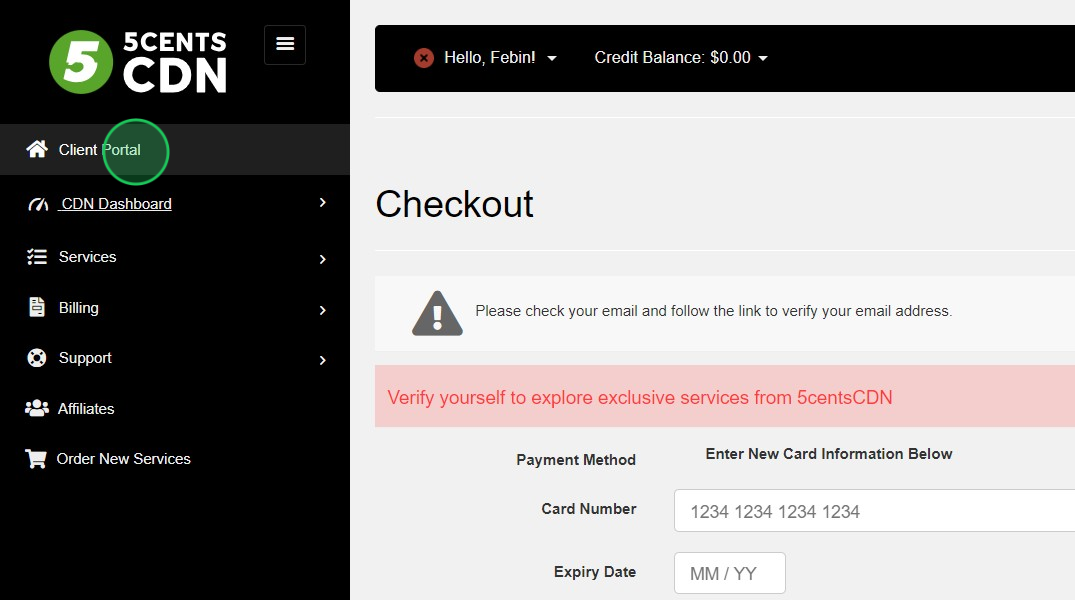Click the Affiliates people icon
1075x600 pixels.
tap(36, 408)
